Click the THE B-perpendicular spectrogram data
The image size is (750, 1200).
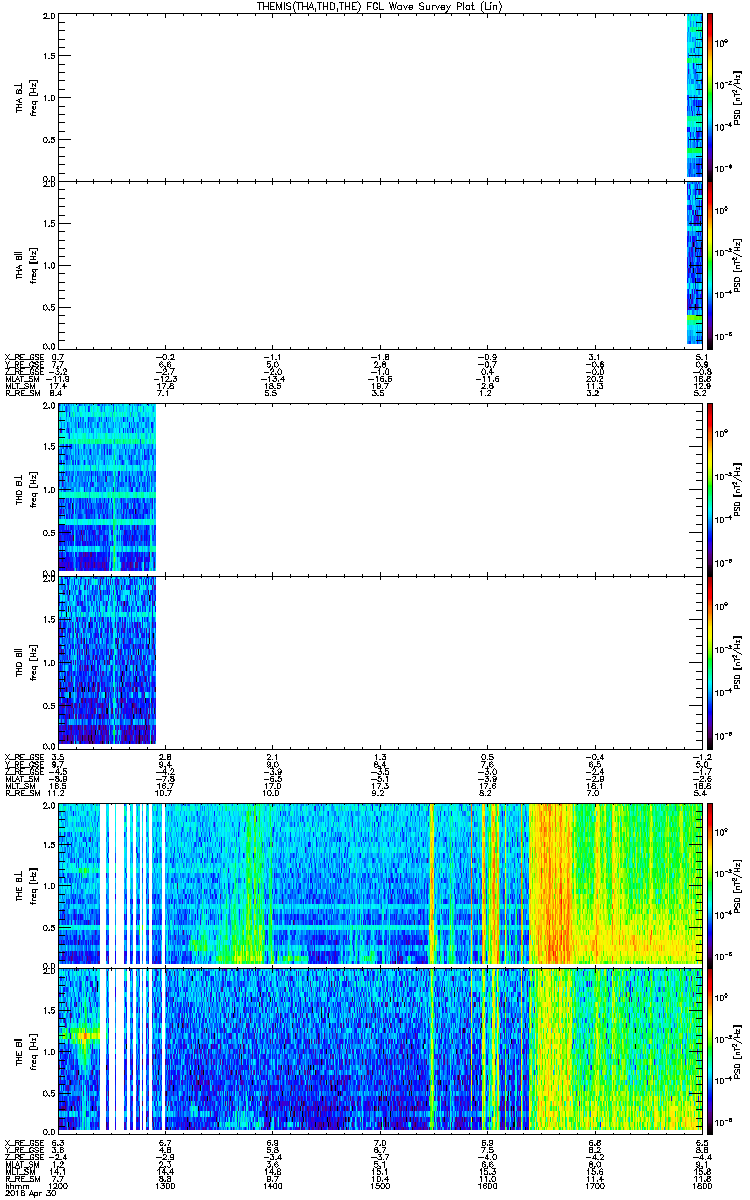click(380, 883)
